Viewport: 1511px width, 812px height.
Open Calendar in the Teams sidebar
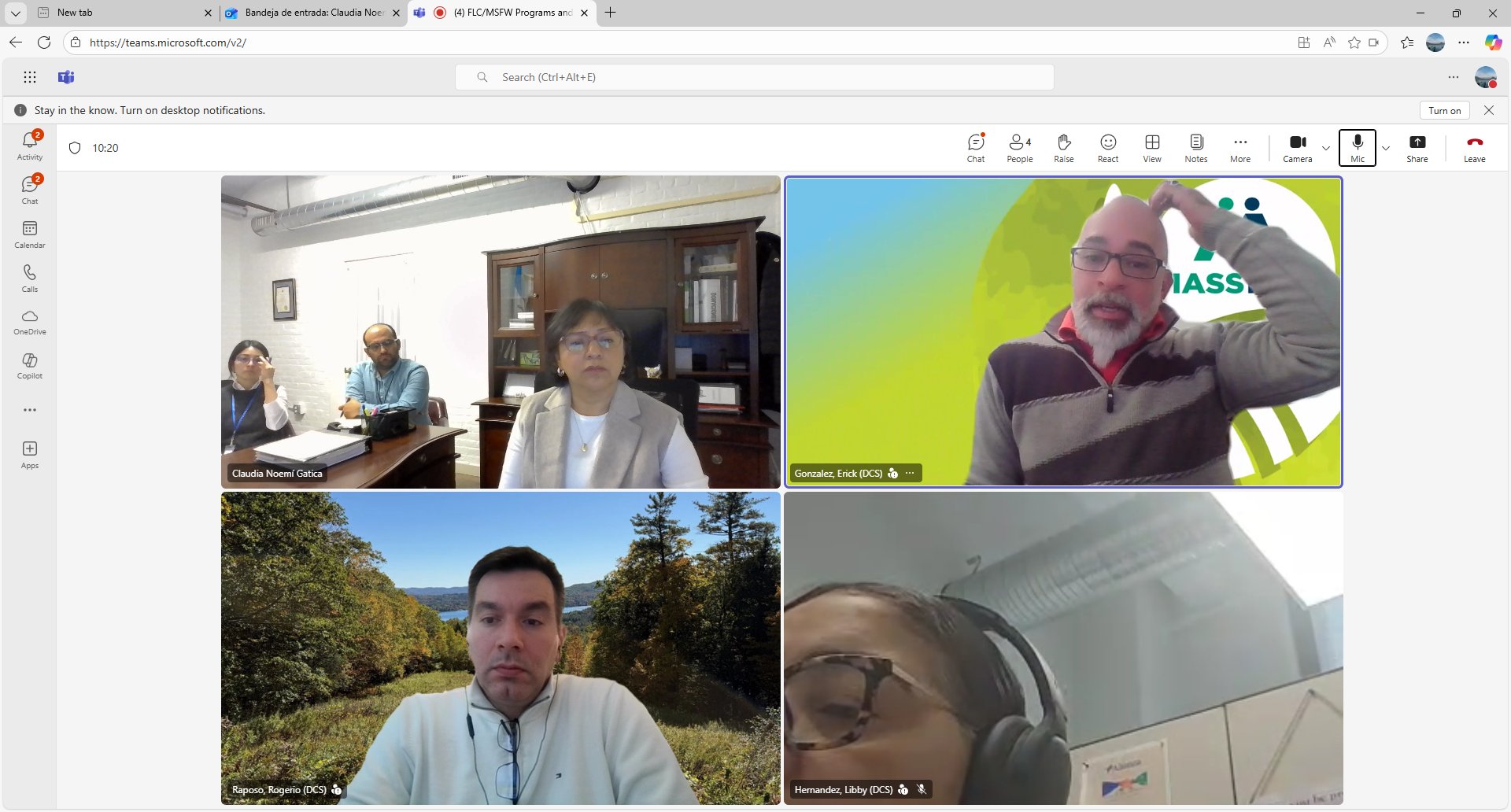point(30,234)
